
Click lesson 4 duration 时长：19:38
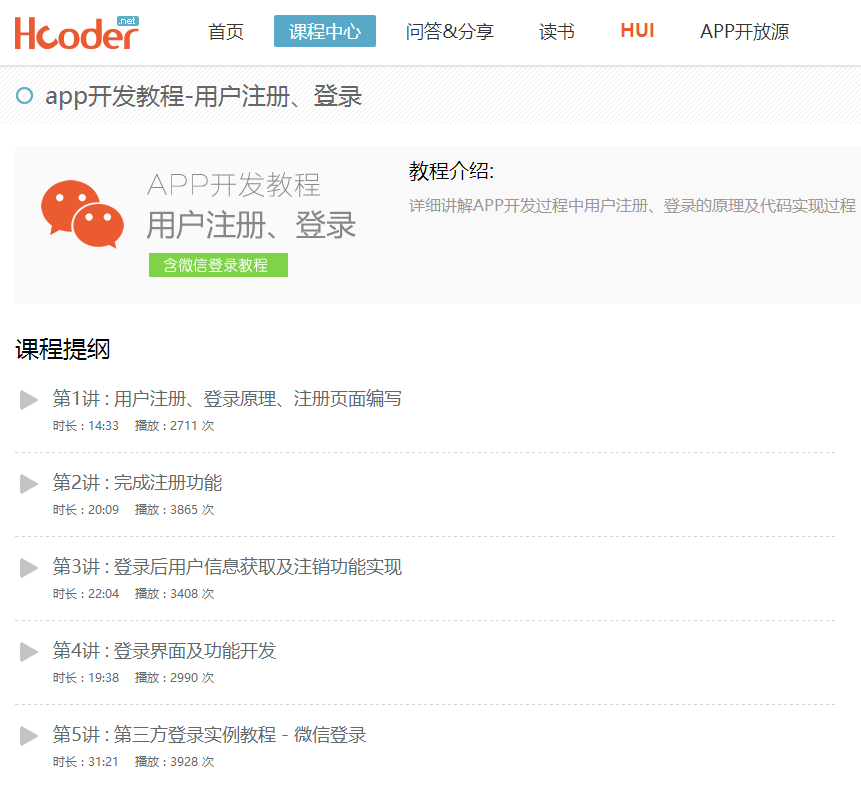(86, 678)
